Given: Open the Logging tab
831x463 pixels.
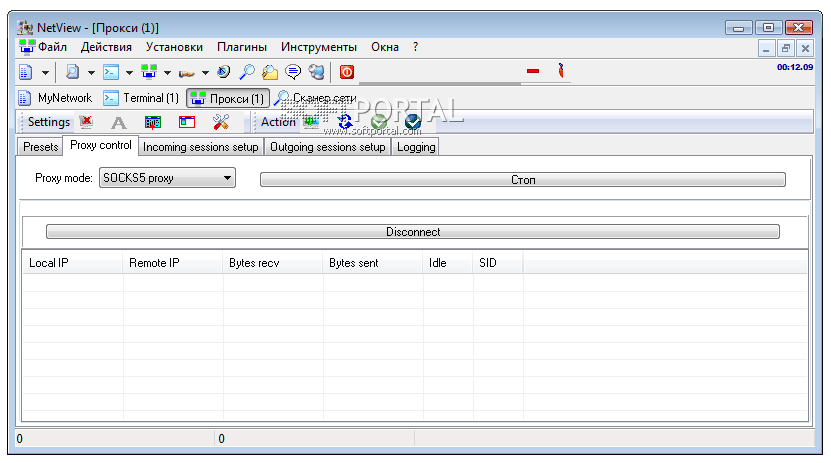Looking at the screenshot, I should [x=416, y=147].
